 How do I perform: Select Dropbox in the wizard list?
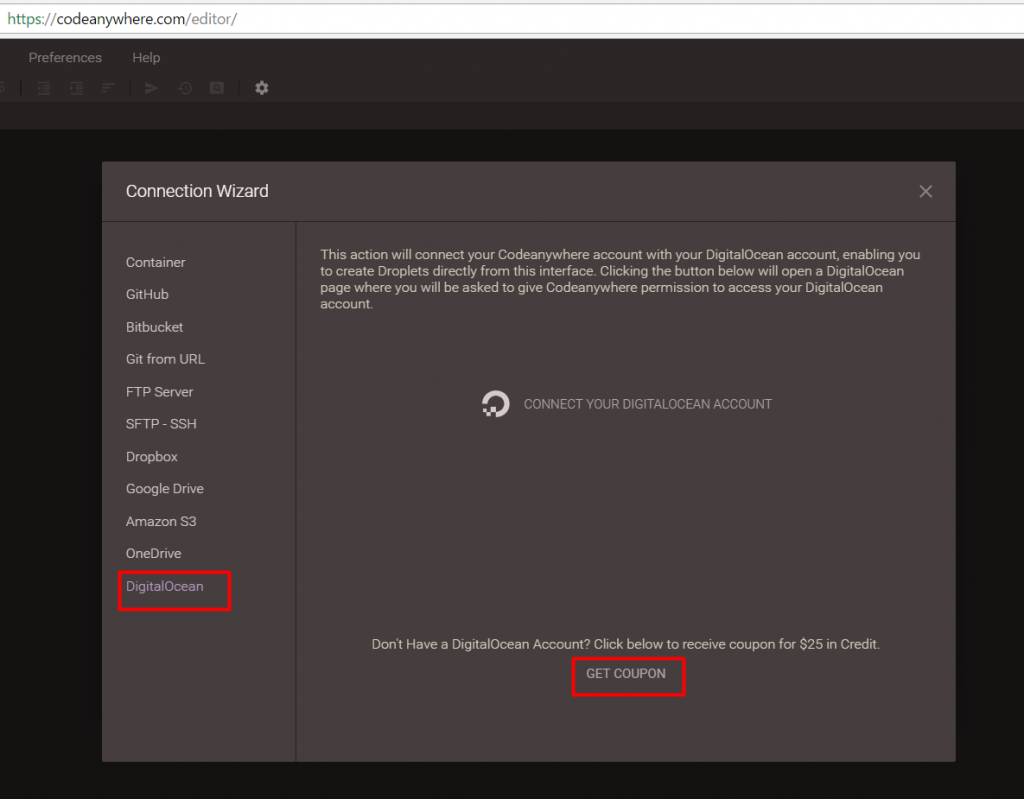(152, 457)
